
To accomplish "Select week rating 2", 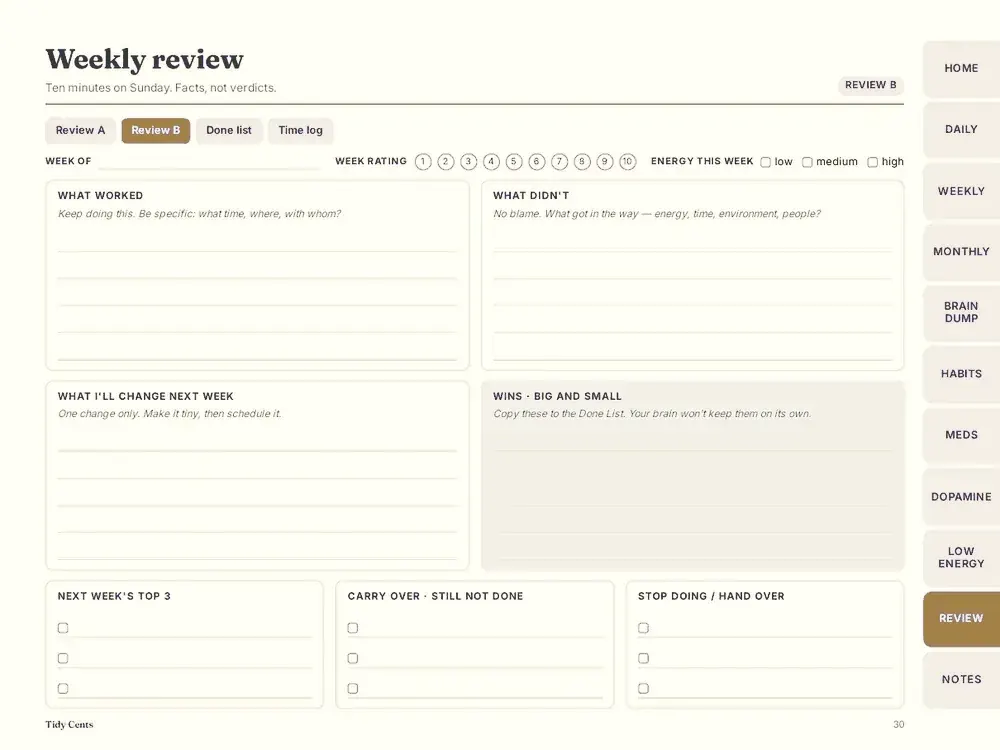I will point(446,162).
